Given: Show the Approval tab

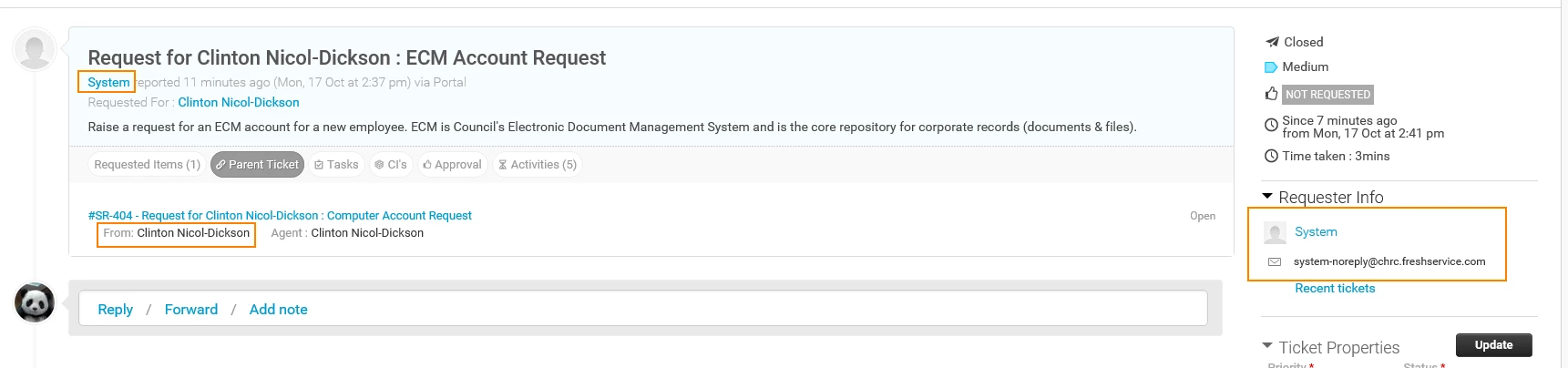Looking at the screenshot, I should [452, 165].
